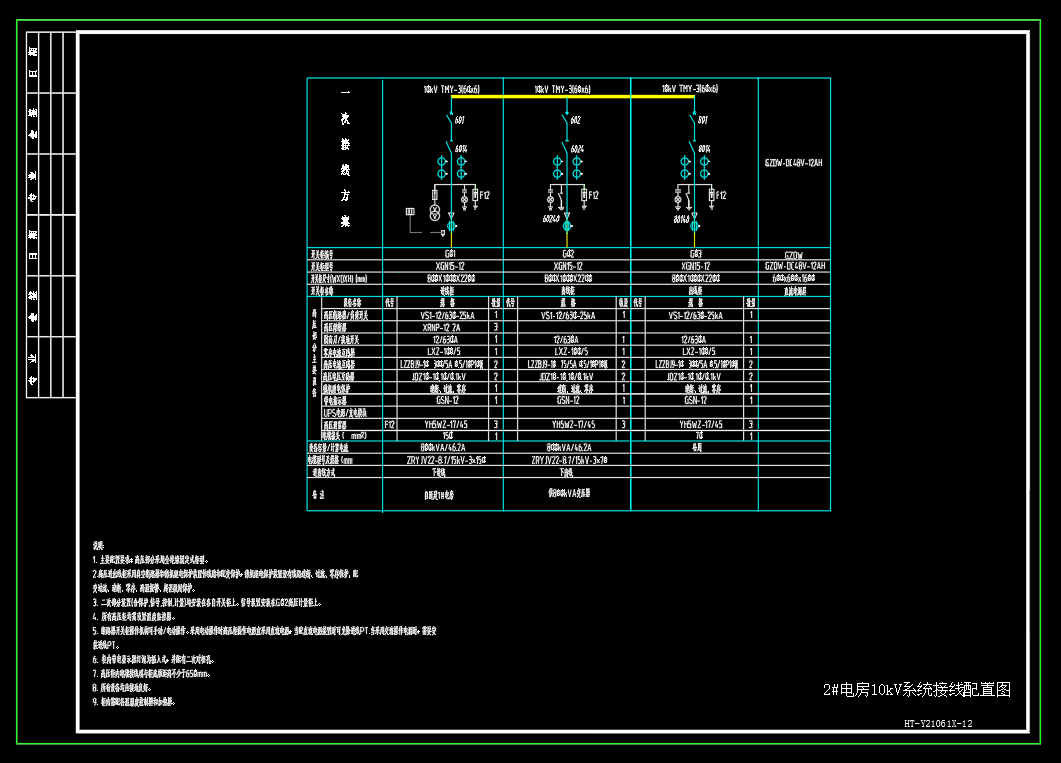Click the indicator lamp symbol in G03 diagram
This screenshot has width=1061, height=763.
click(677, 198)
